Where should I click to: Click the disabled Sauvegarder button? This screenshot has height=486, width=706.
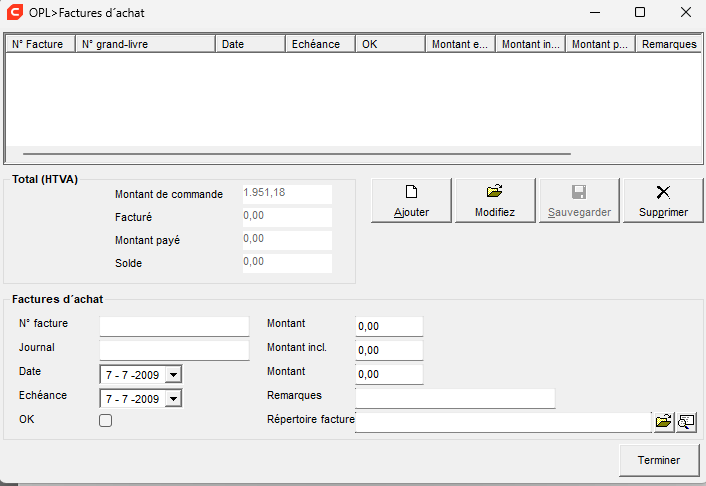[x=579, y=200]
